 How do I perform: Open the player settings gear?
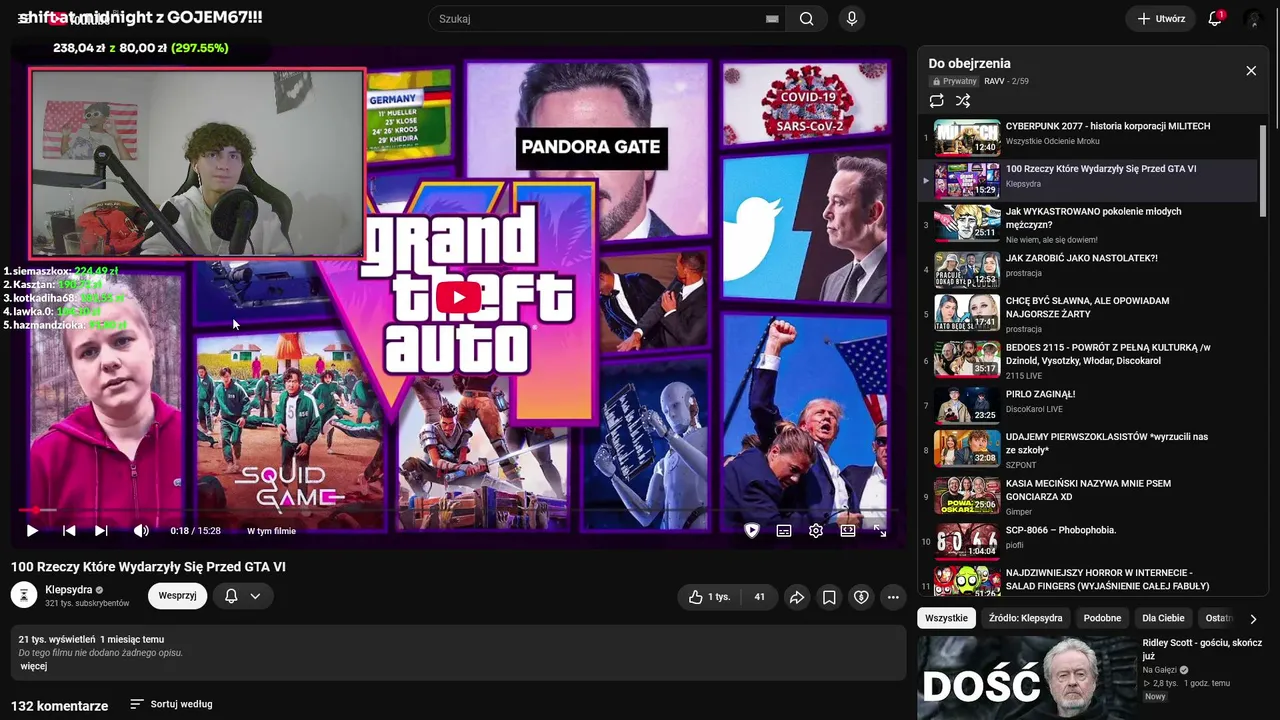click(816, 531)
